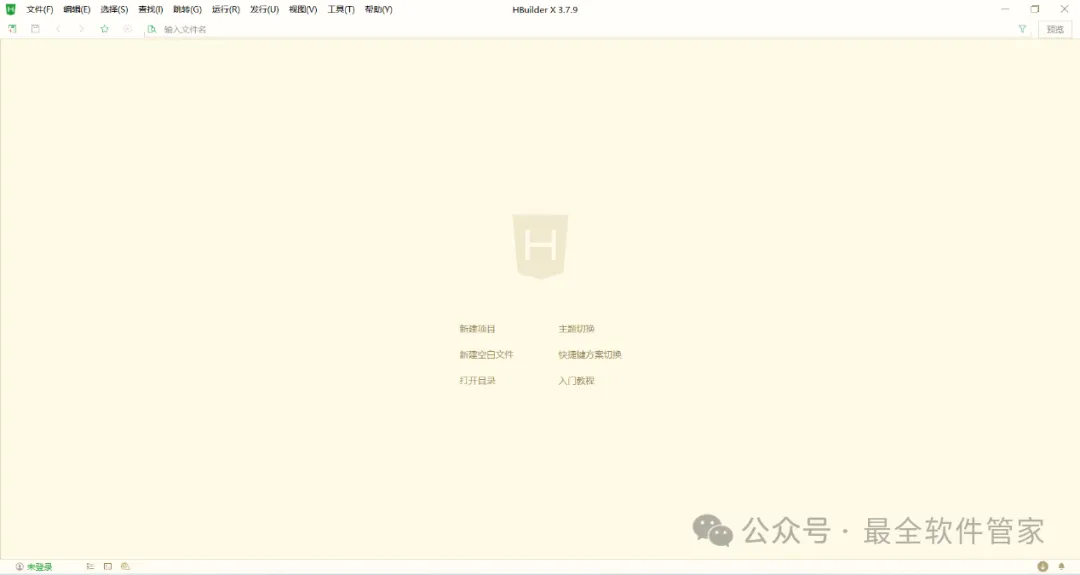
Task: Click the 主题切换 link
Action: 576,329
